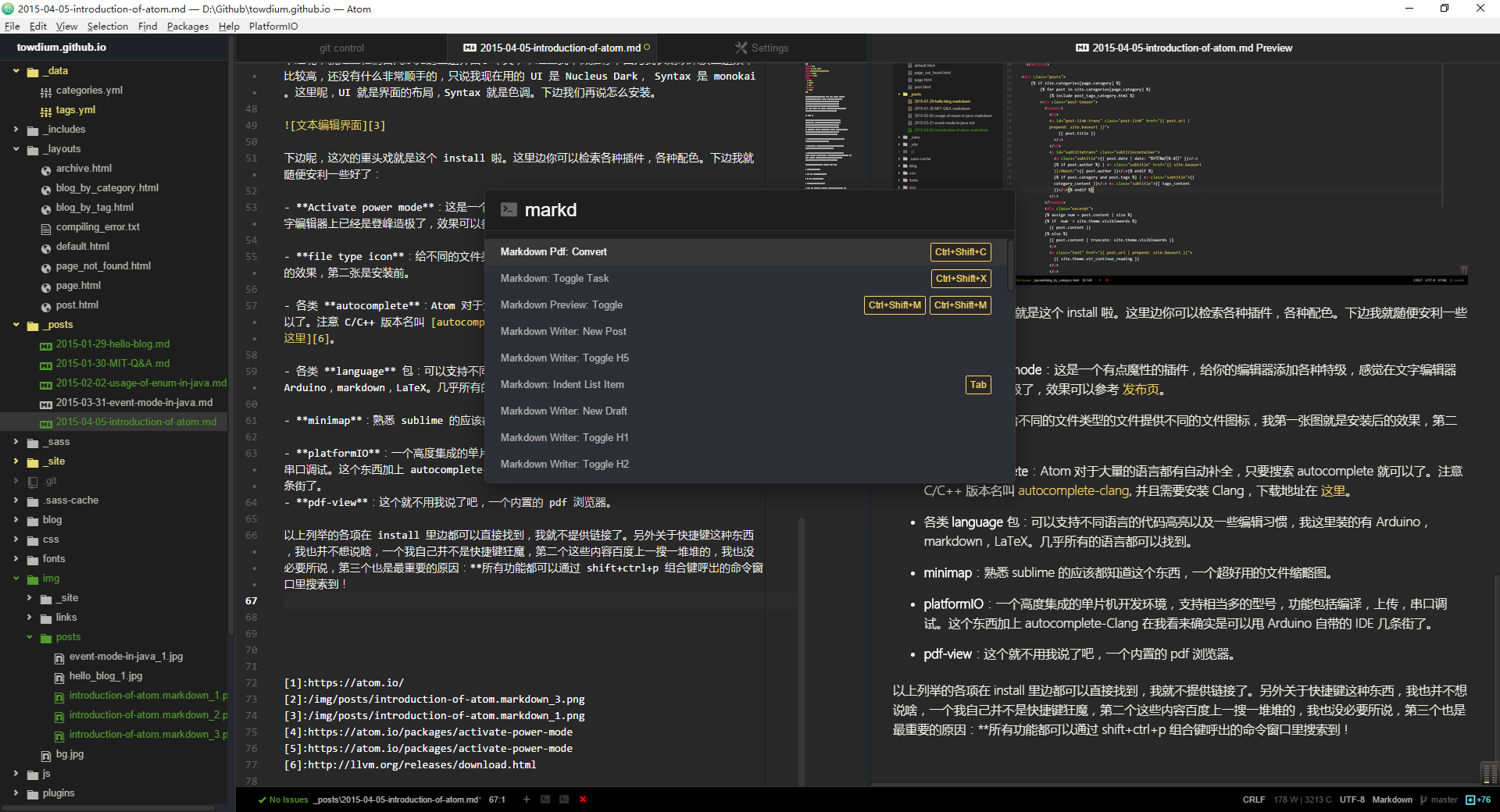The width and height of the screenshot is (1500, 812).
Task: Expand the links folder
Action: (30, 618)
